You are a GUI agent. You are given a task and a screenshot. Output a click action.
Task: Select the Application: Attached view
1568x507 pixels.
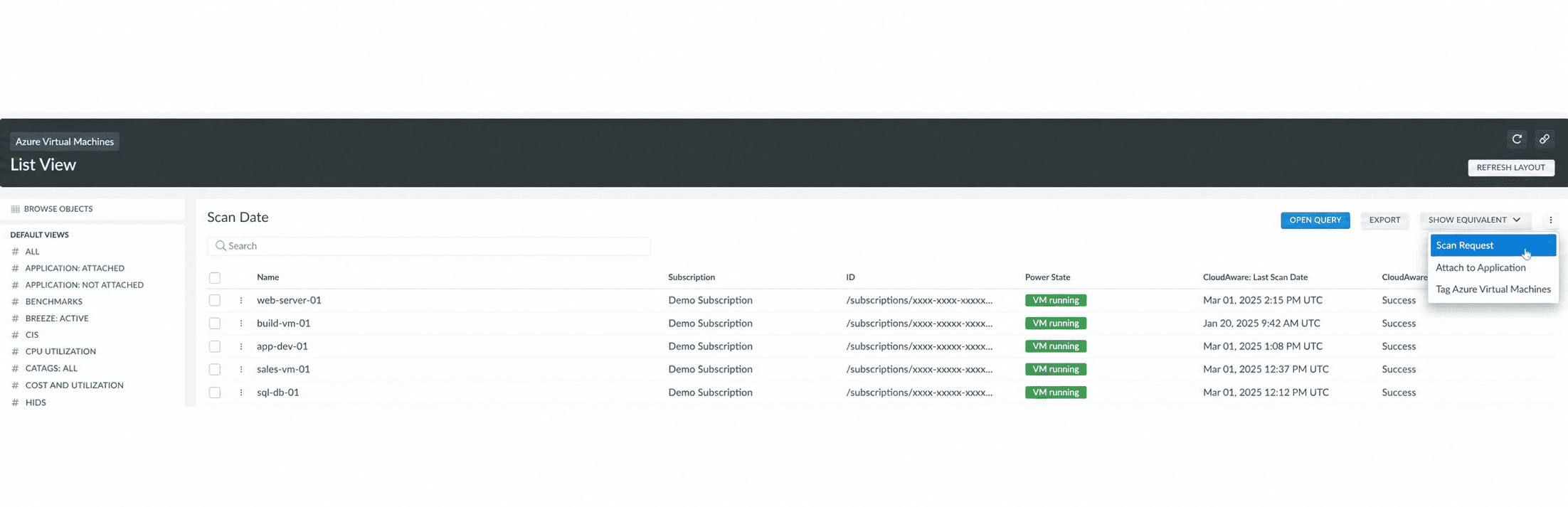75,268
